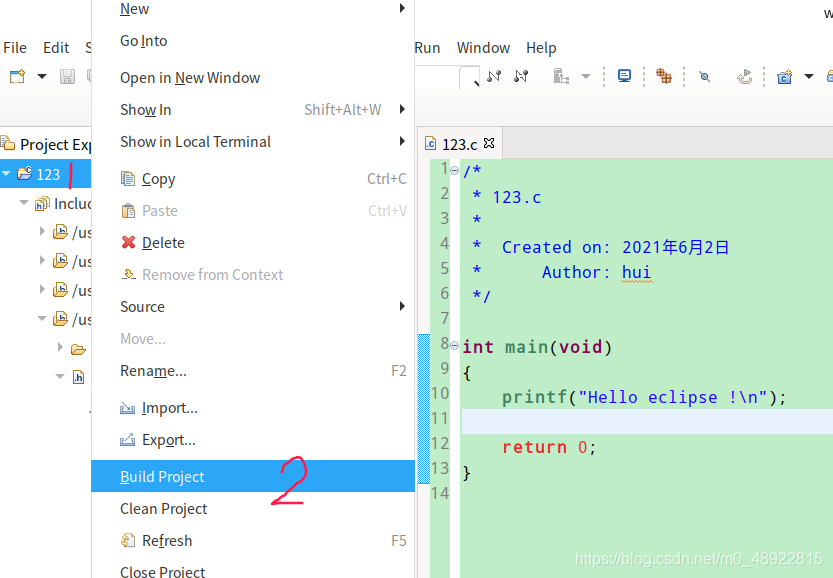The width and height of the screenshot is (833, 578).
Task: Collapse the 123 project tree node
Action: (x=6, y=174)
